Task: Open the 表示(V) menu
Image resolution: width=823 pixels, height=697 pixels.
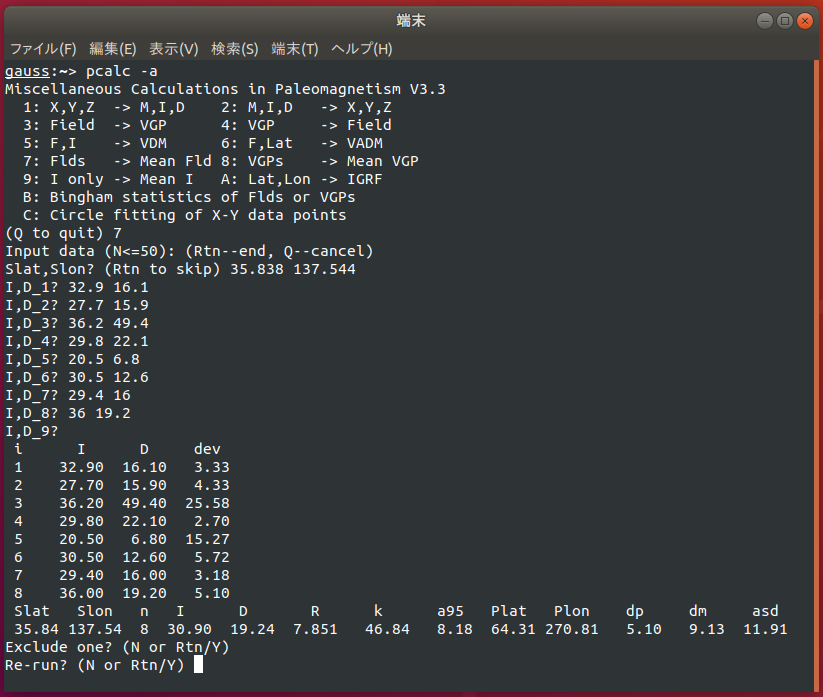Action: tap(174, 49)
